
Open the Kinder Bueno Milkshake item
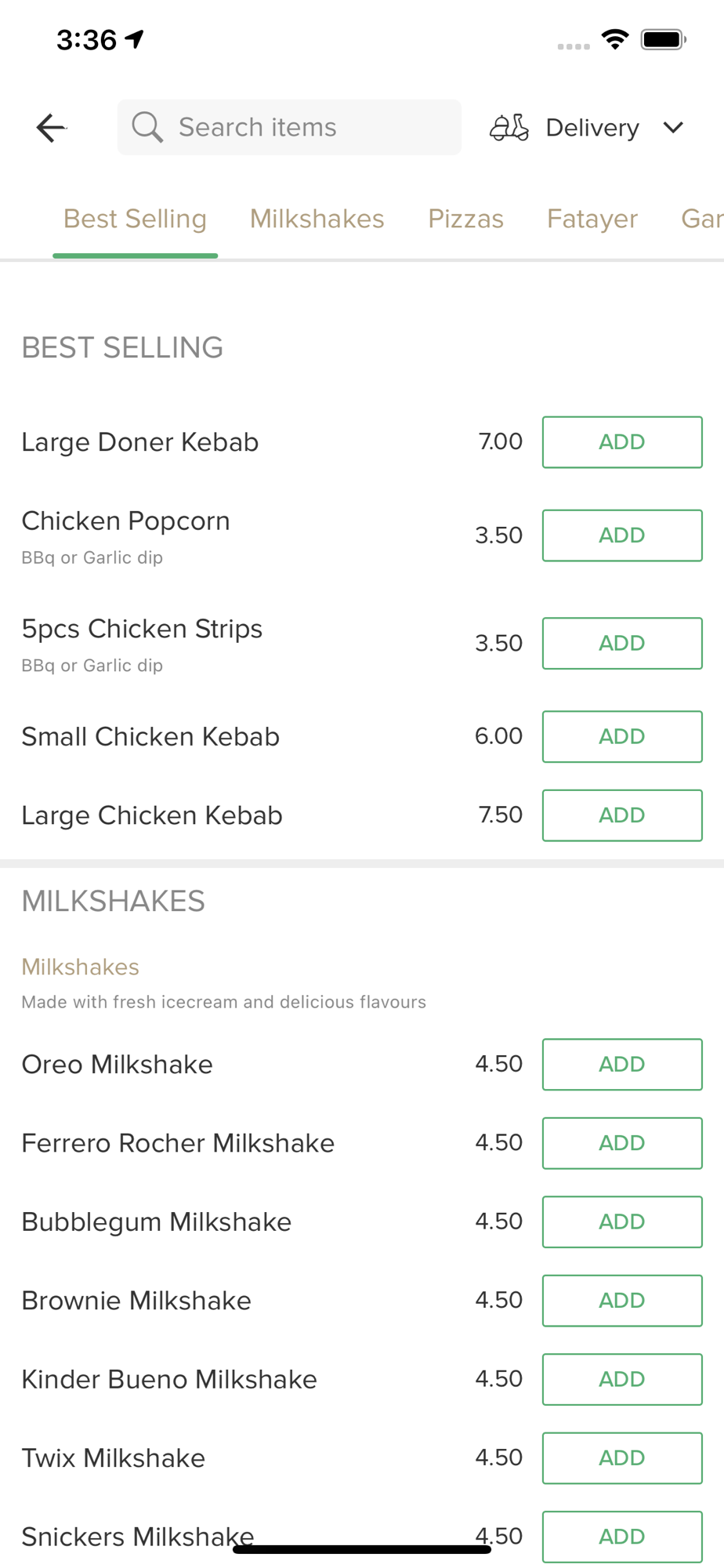(169, 1379)
